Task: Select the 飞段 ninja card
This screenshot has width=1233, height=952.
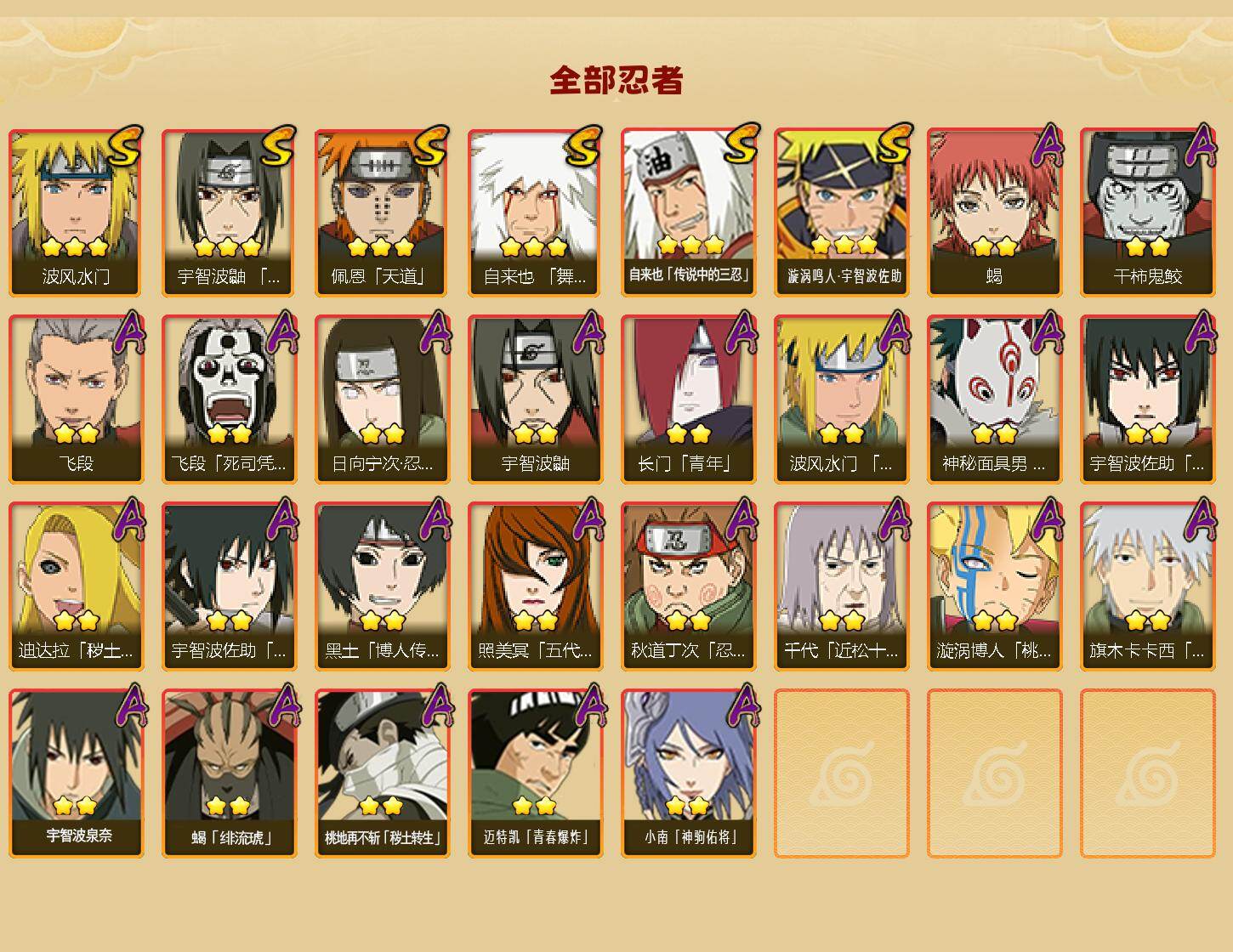Action: pyautogui.click(x=77, y=399)
